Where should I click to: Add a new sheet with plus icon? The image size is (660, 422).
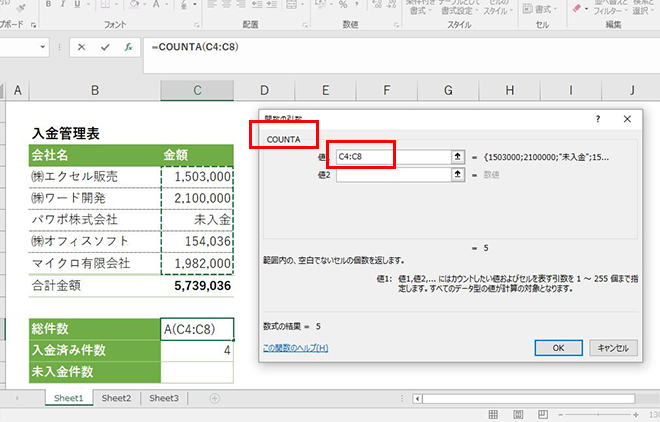214,398
